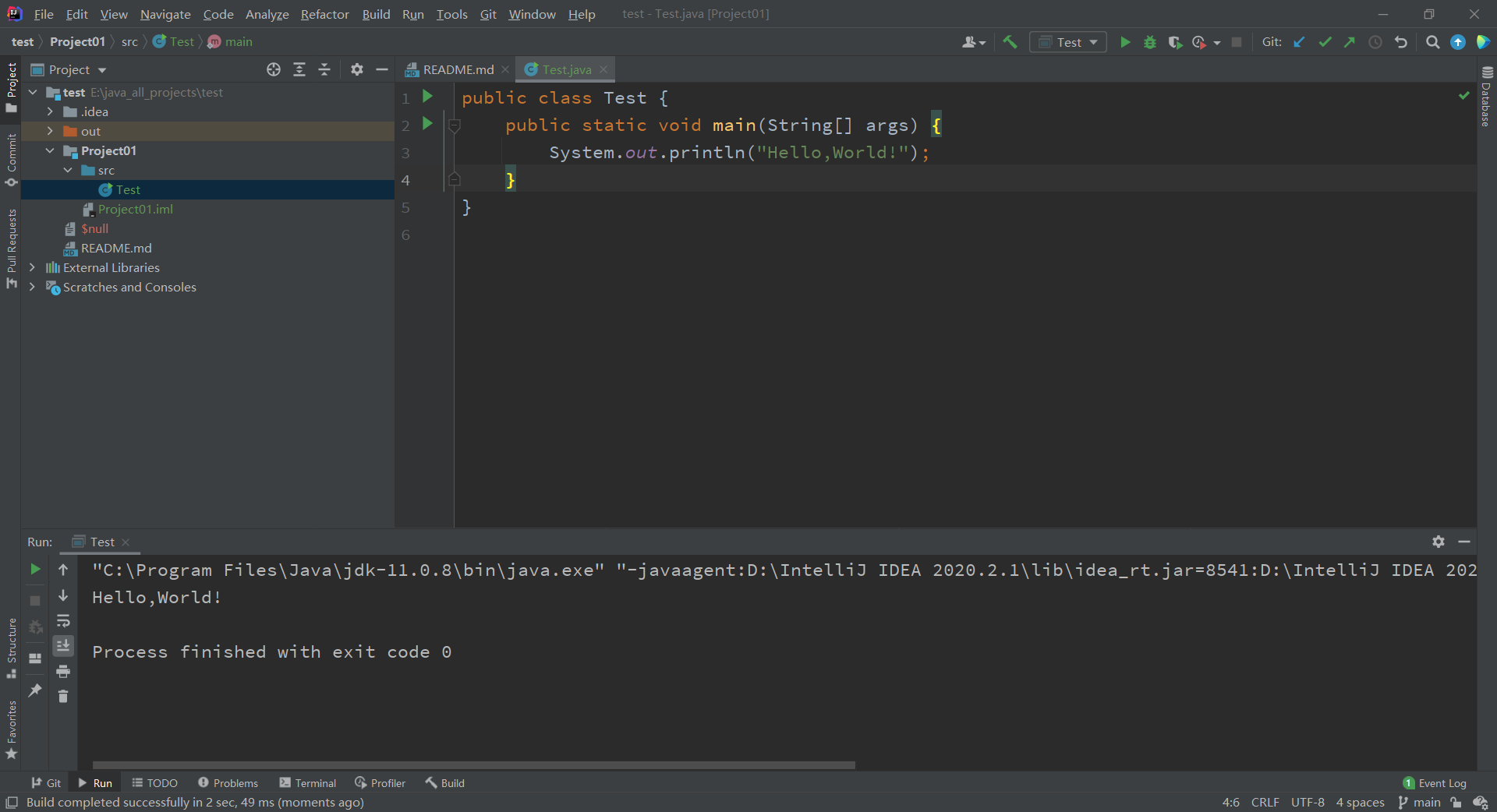1497x812 pixels.
Task: Print the console output
Action: click(63, 671)
